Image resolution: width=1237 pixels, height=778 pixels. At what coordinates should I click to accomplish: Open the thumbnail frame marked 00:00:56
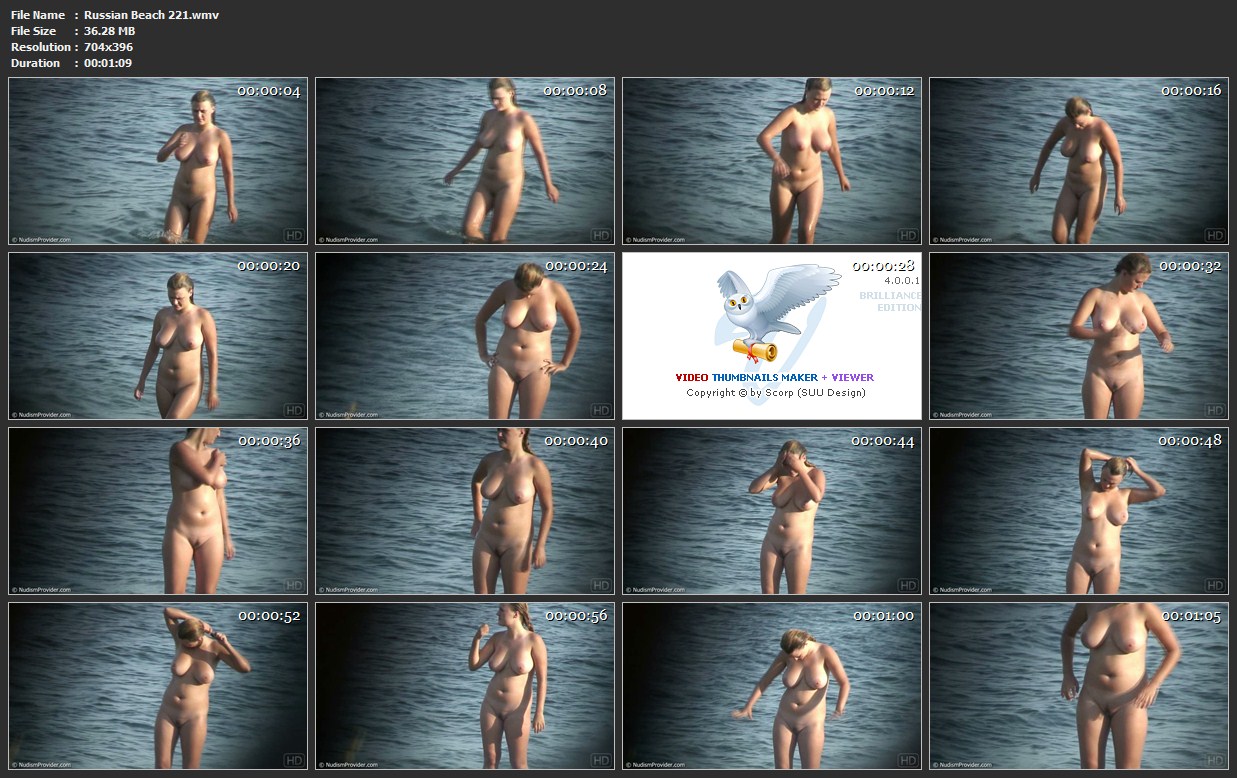[465, 686]
